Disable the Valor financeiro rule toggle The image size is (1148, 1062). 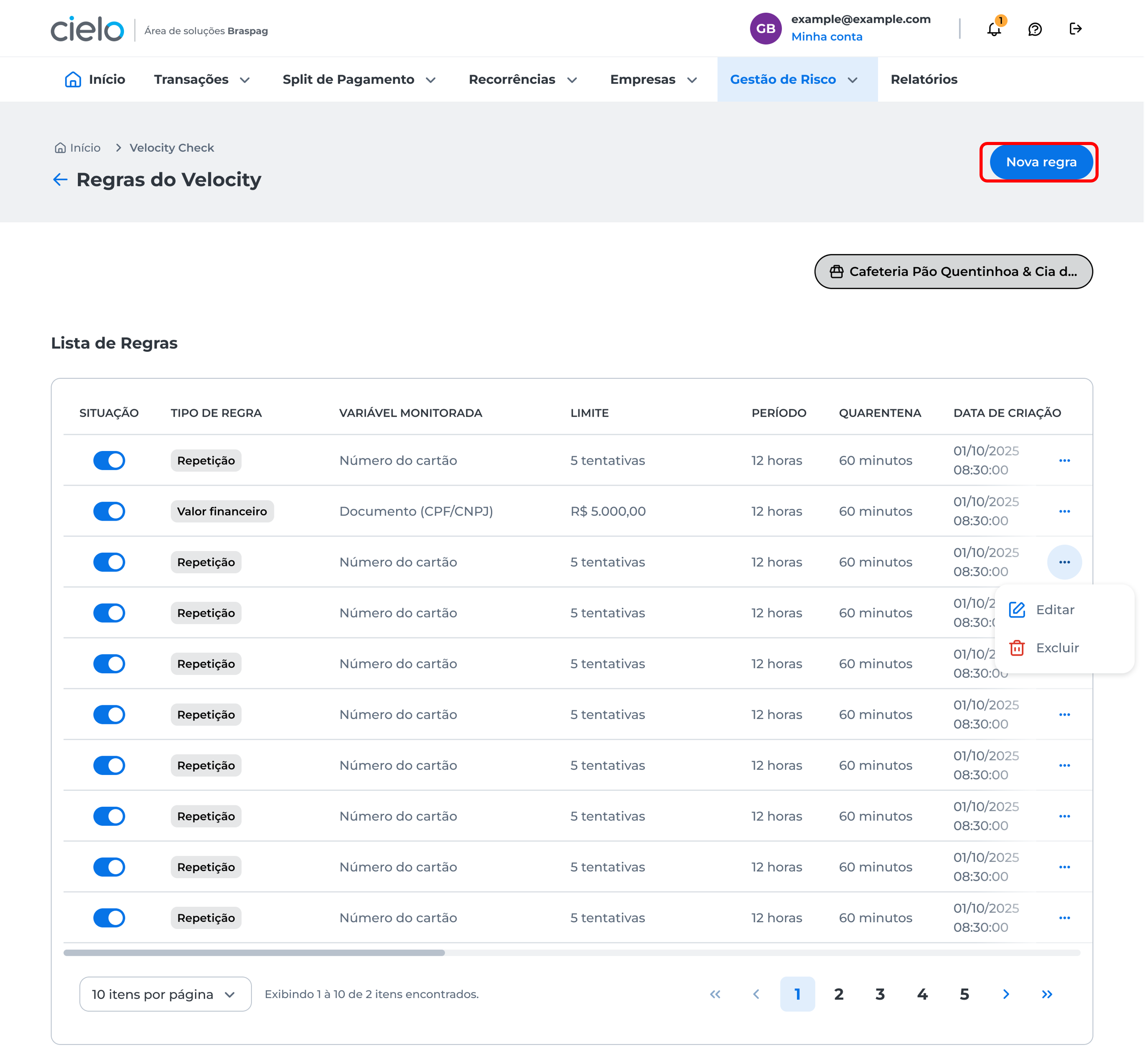coord(109,511)
